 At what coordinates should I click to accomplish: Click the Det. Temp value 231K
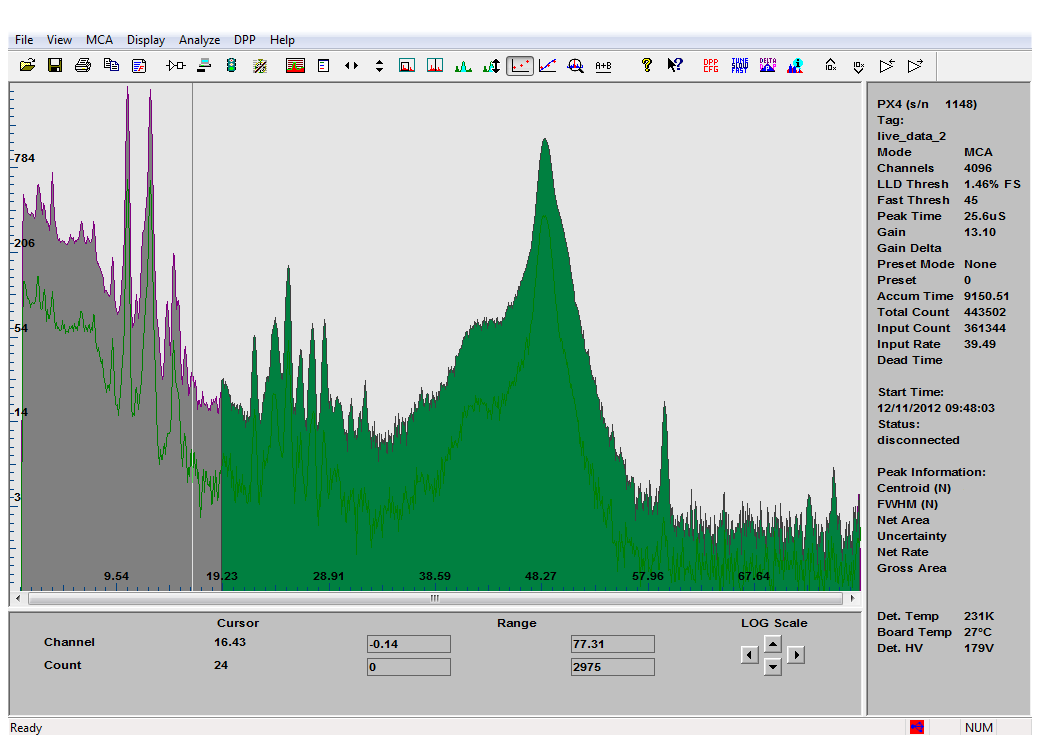click(979, 616)
